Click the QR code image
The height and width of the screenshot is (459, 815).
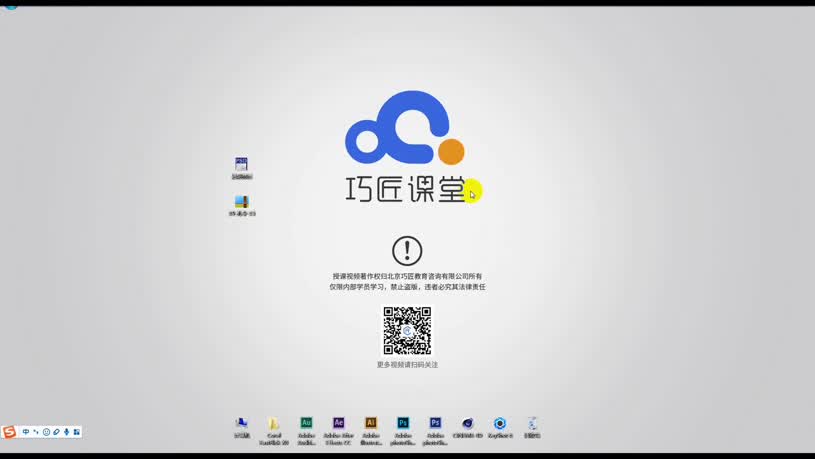coord(407,331)
